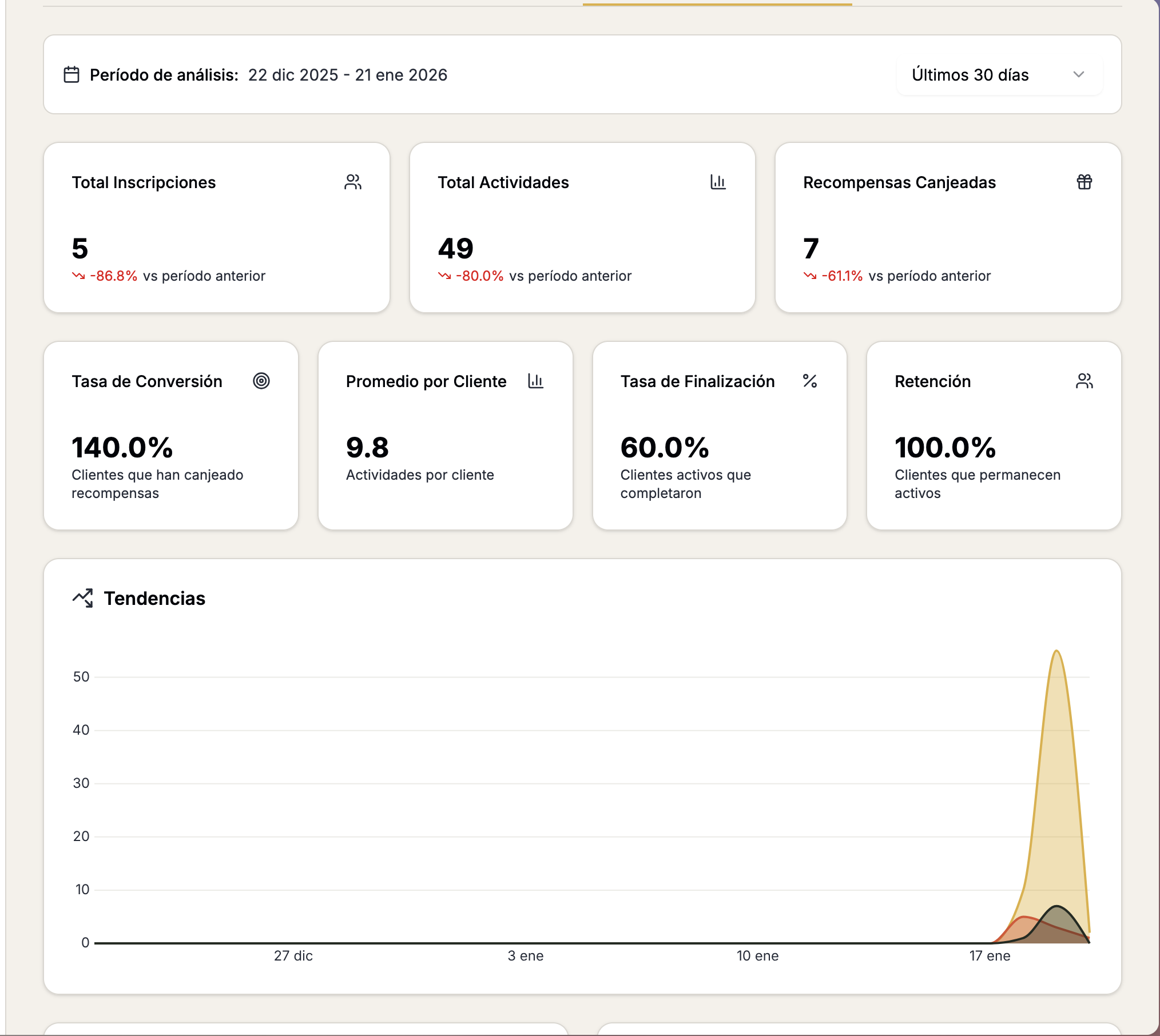Click the 140.0% conversion rate value

tap(122, 447)
